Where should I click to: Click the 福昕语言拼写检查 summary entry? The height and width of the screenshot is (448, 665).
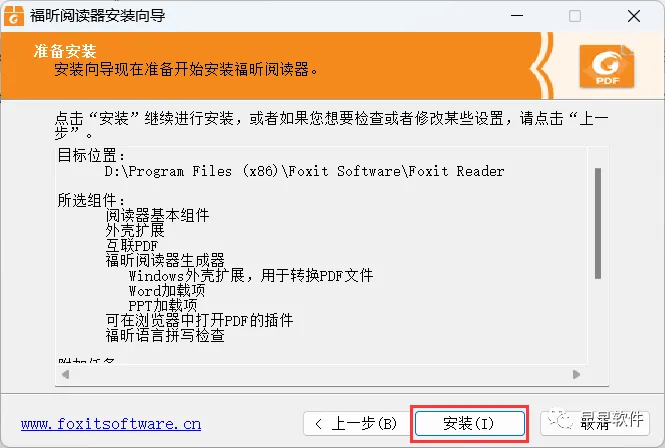click(x=165, y=336)
